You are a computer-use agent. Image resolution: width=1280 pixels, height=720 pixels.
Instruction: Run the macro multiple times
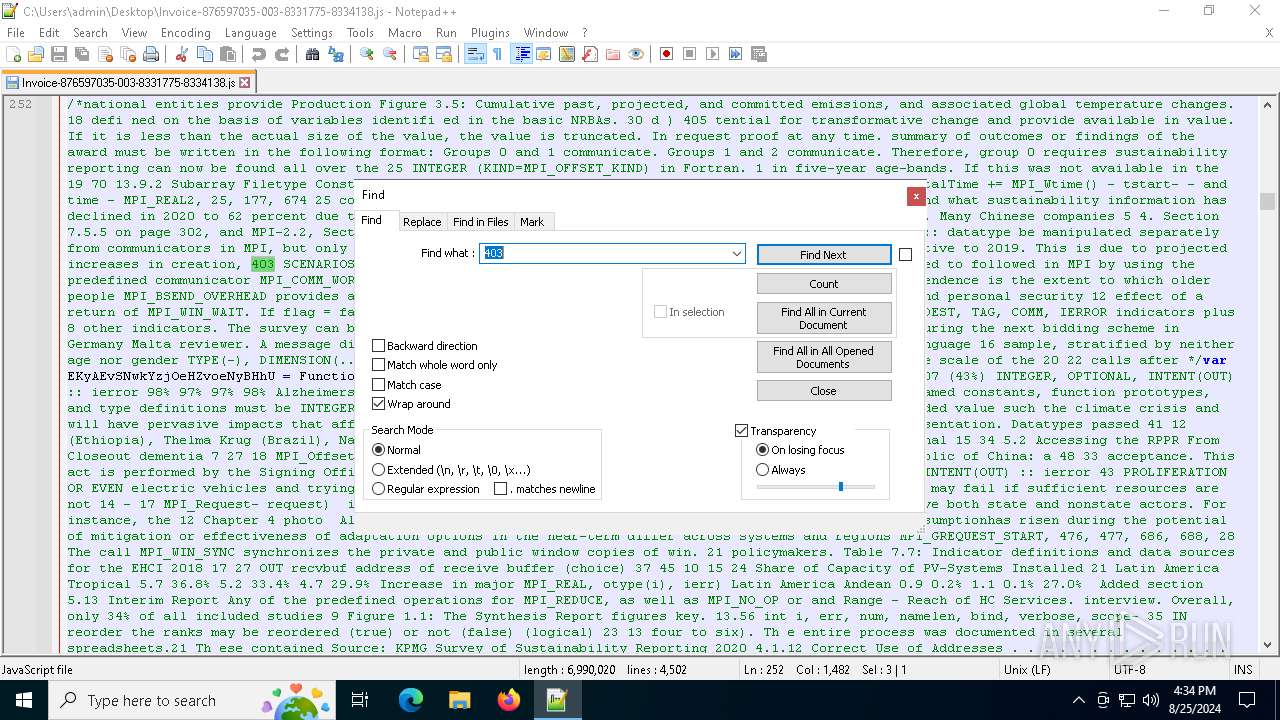(x=736, y=54)
